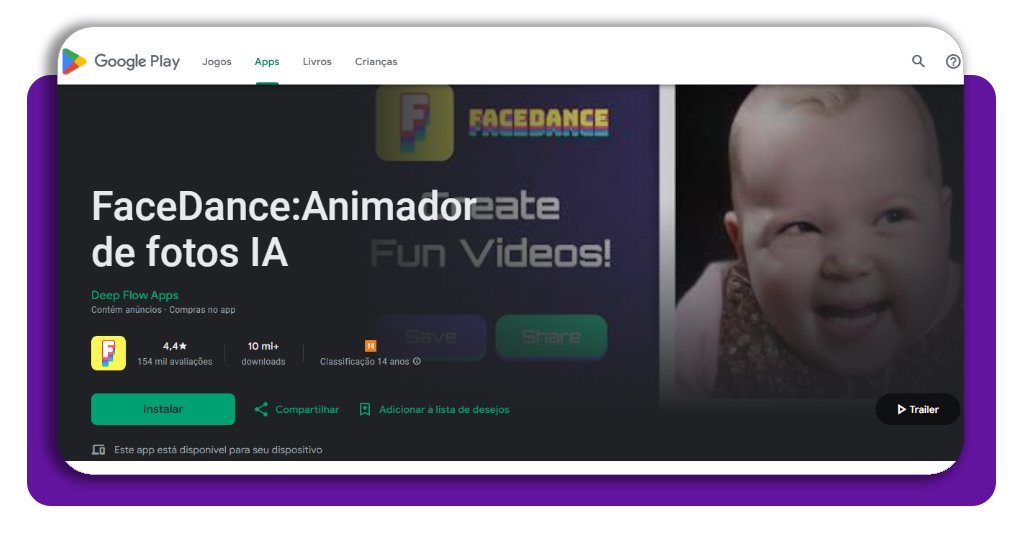Viewport: 1024px width, 536px height.
Task: Click the share icon beside Compartilhar
Action: point(261,409)
